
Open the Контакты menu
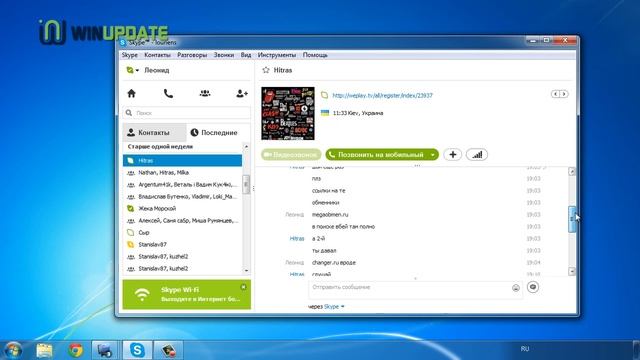[x=157, y=55]
